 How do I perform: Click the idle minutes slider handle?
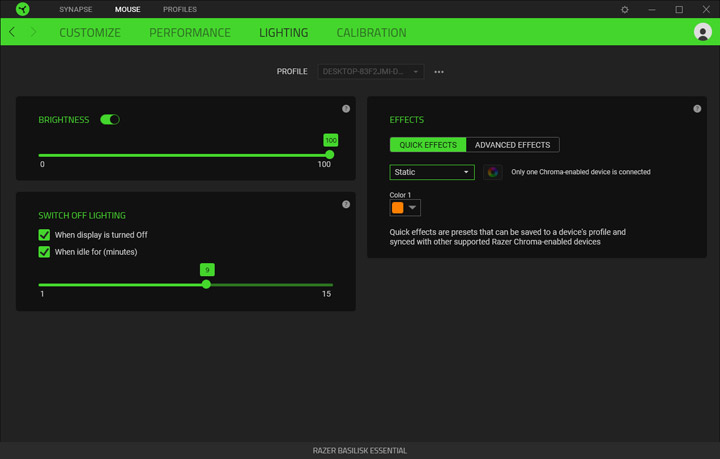point(206,285)
